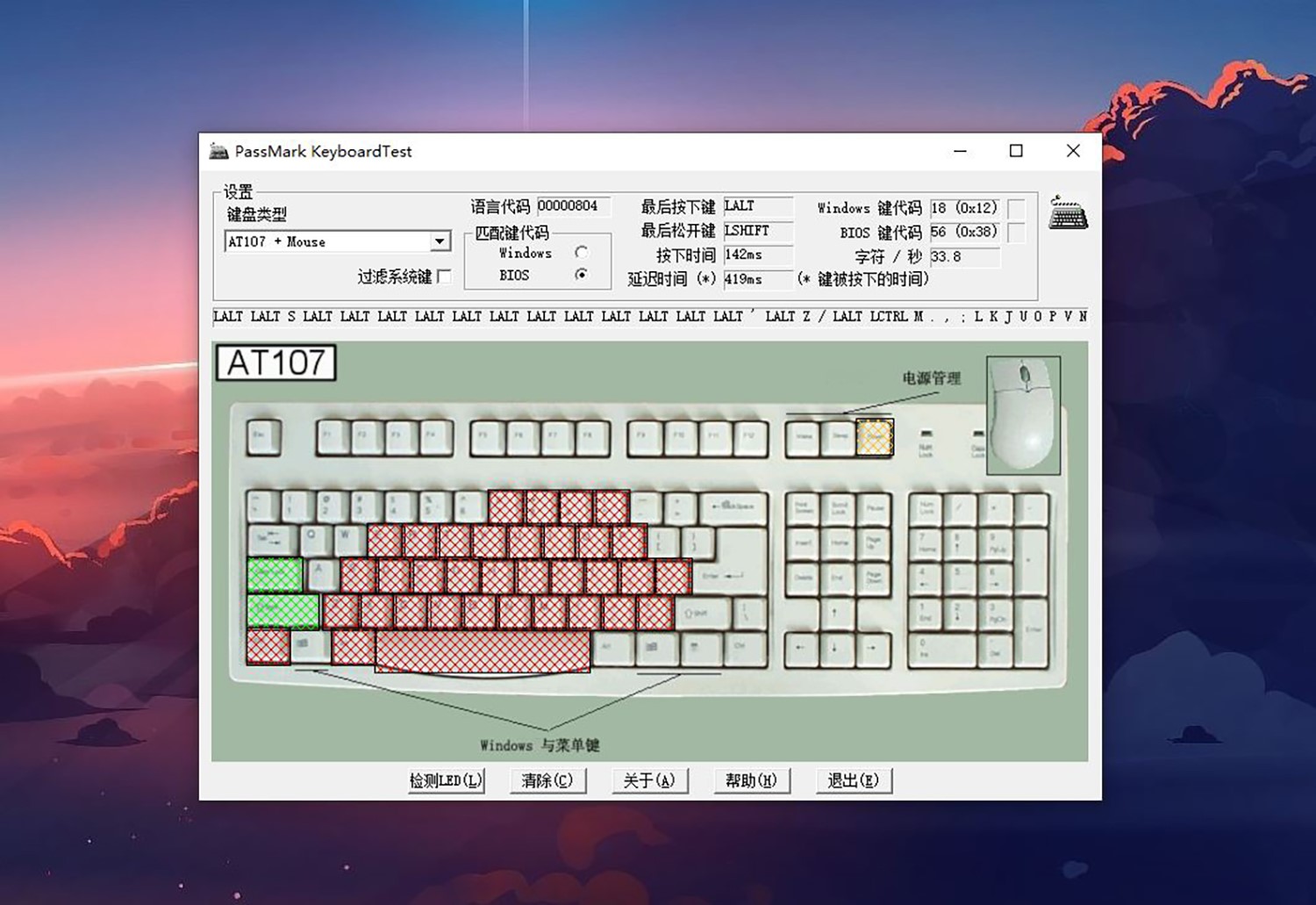Click the 退出(E) exit button
This screenshot has width=1316, height=905.
click(x=854, y=780)
